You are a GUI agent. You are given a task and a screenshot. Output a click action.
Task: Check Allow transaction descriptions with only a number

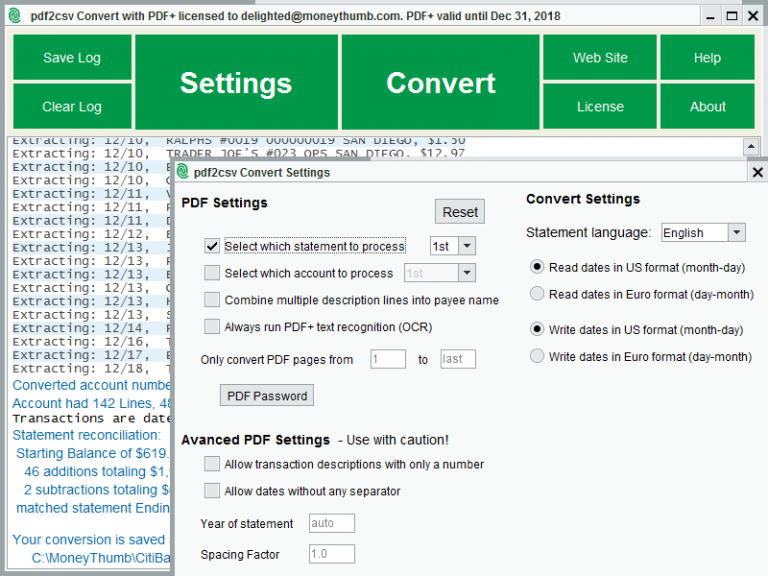tap(212, 464)
